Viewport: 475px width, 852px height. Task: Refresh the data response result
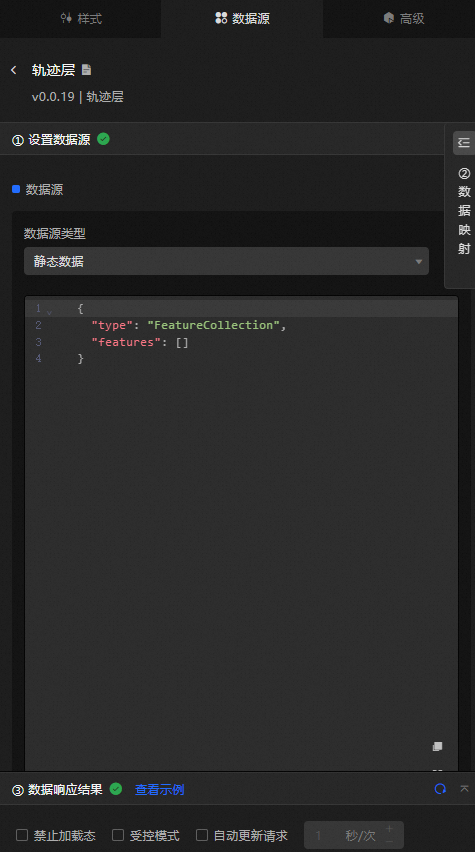click(x=440, y=788)
